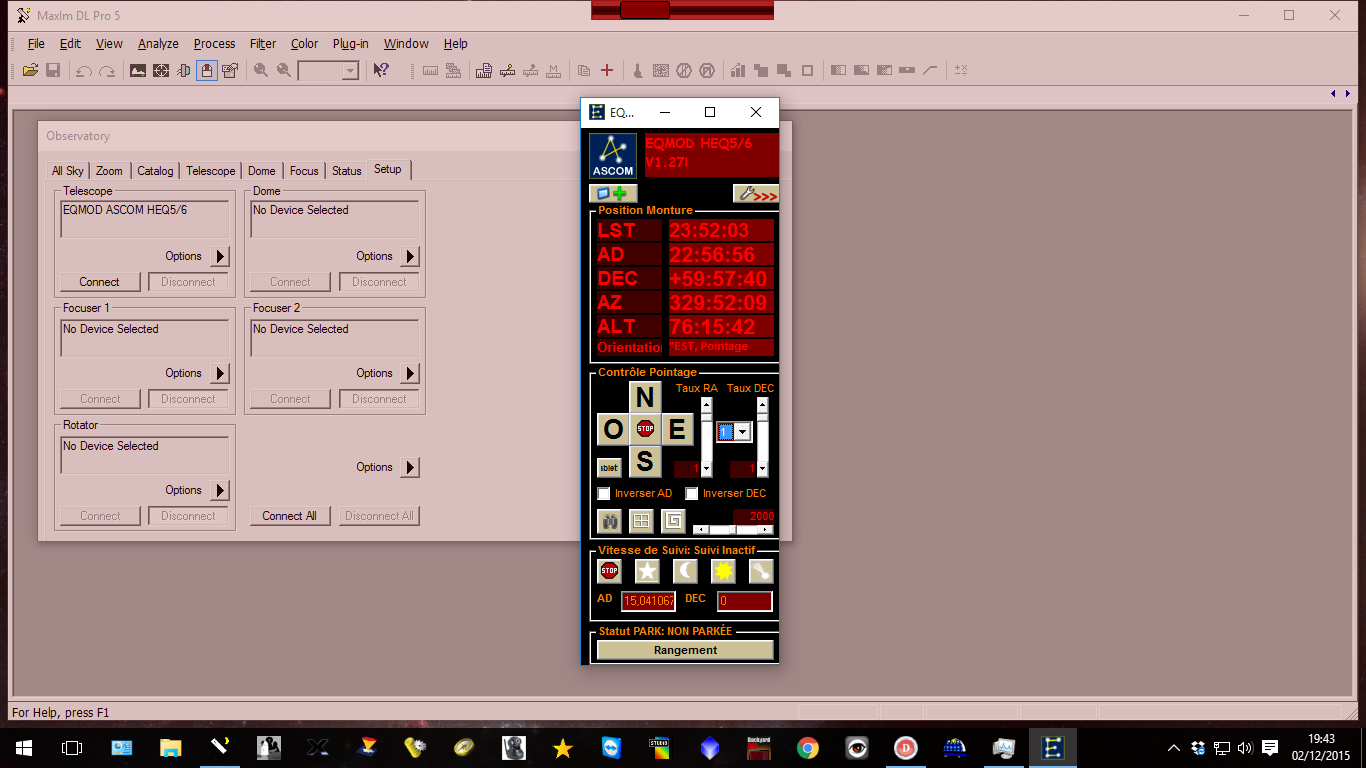The image size is (1366, 768).
Task: Switch to the Focus tab in Observatory
Action: tap(304, 171)
